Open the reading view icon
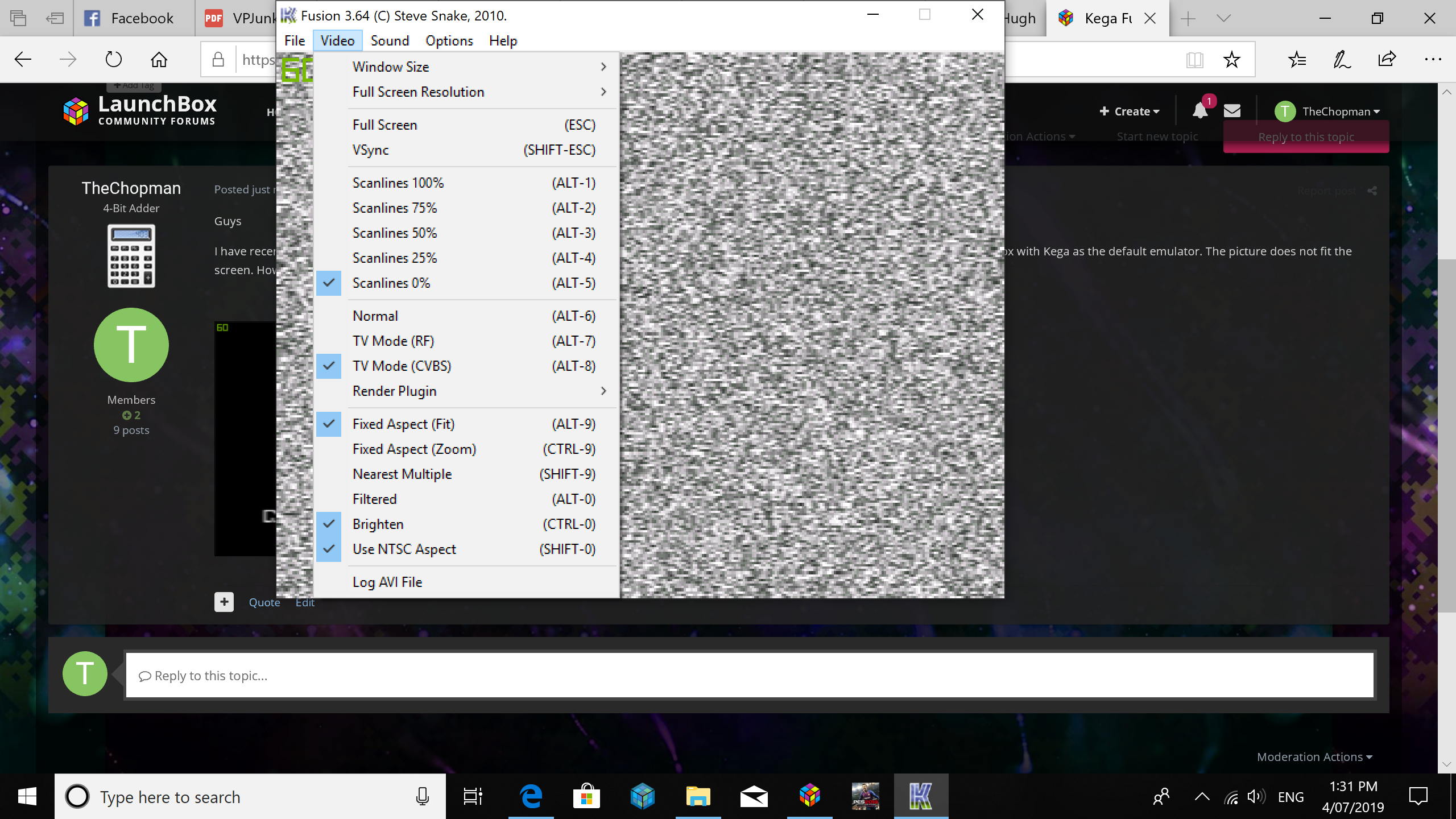 point(1194,59)
